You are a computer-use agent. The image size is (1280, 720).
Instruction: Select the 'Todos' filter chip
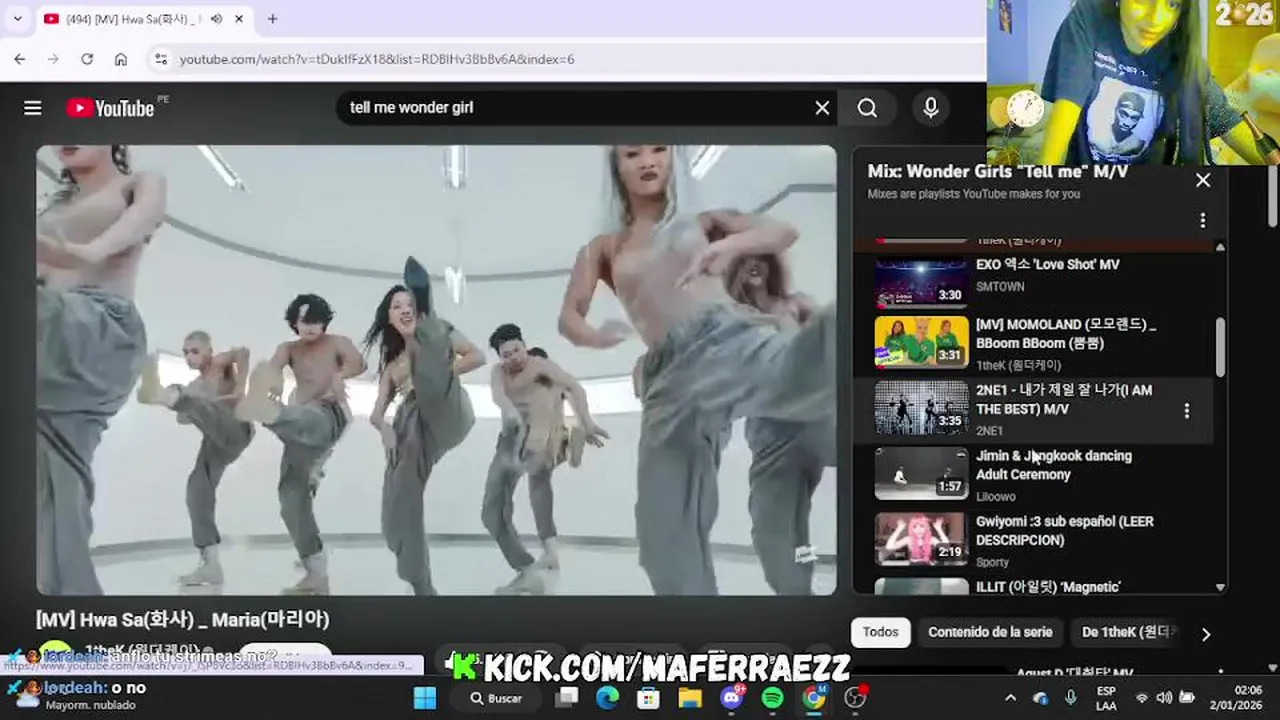pyautogui.click(x=881, y=632)
